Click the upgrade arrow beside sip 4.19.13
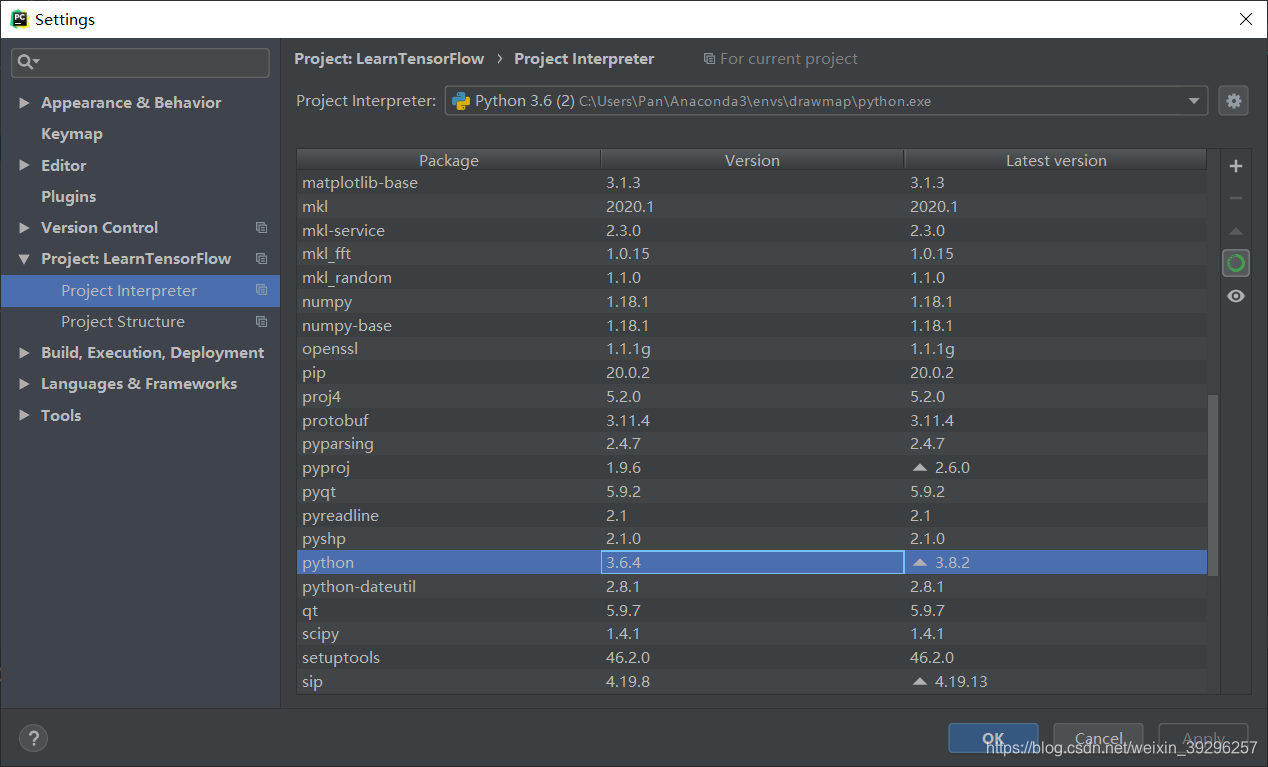This screenshot has height=767, width=1268. 919,681
